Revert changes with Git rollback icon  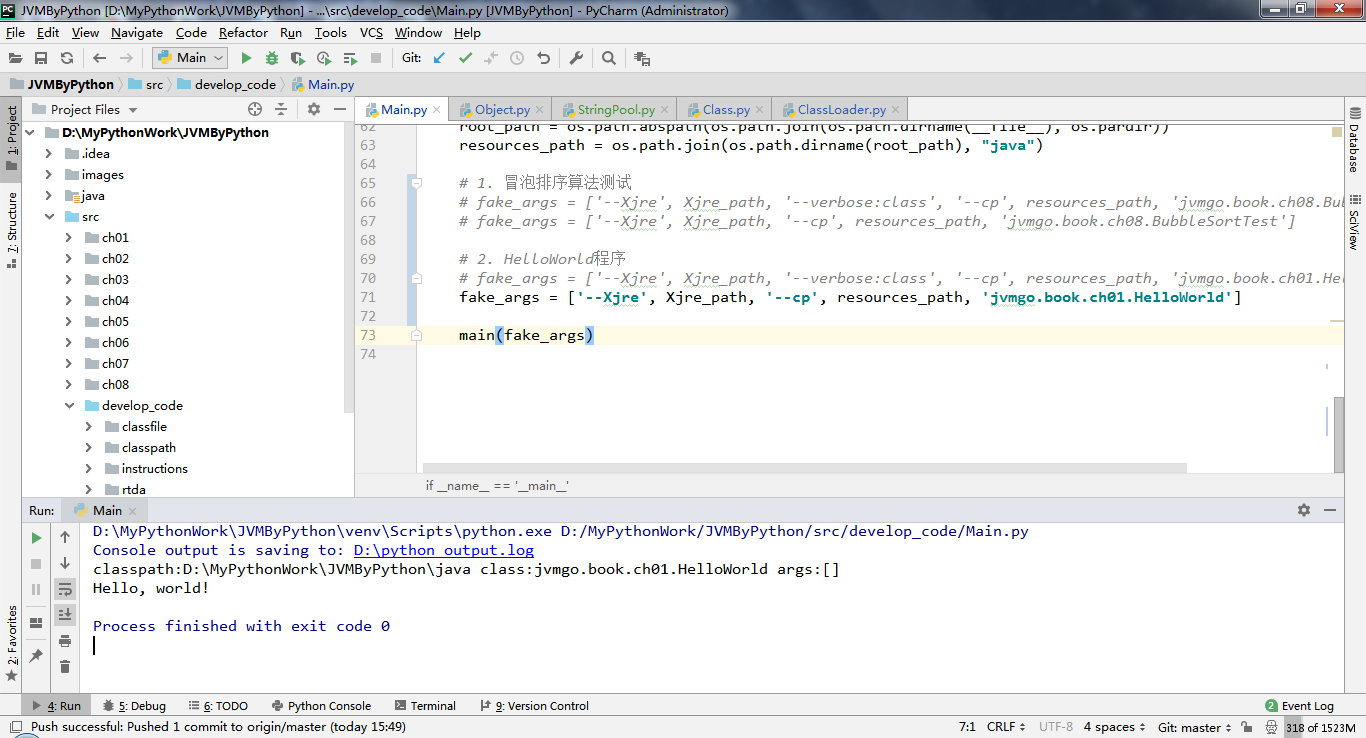[x=543, y=58]
